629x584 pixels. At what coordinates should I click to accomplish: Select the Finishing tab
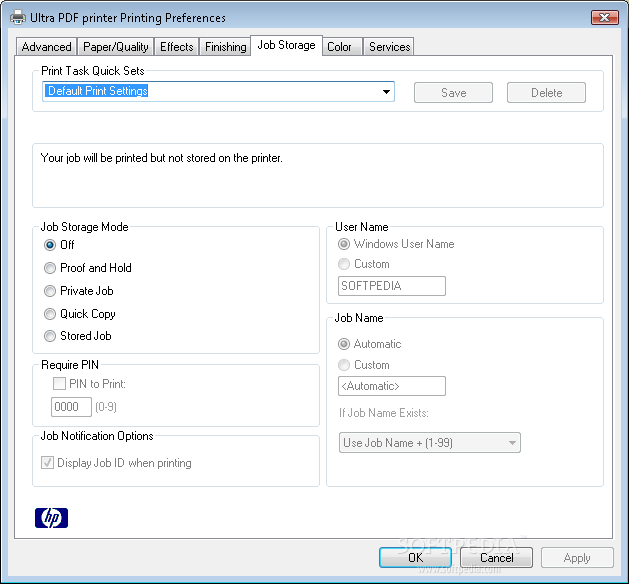[225, 47]
